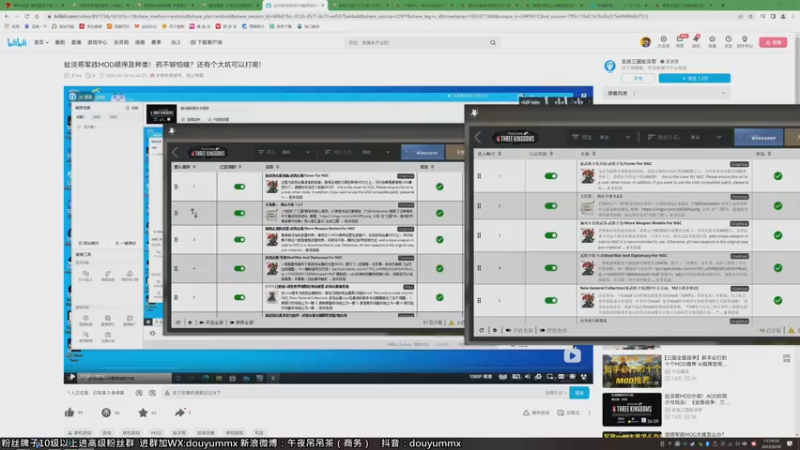Open 会员购 in bilibili navigation
800x450 pixels.
121,42
